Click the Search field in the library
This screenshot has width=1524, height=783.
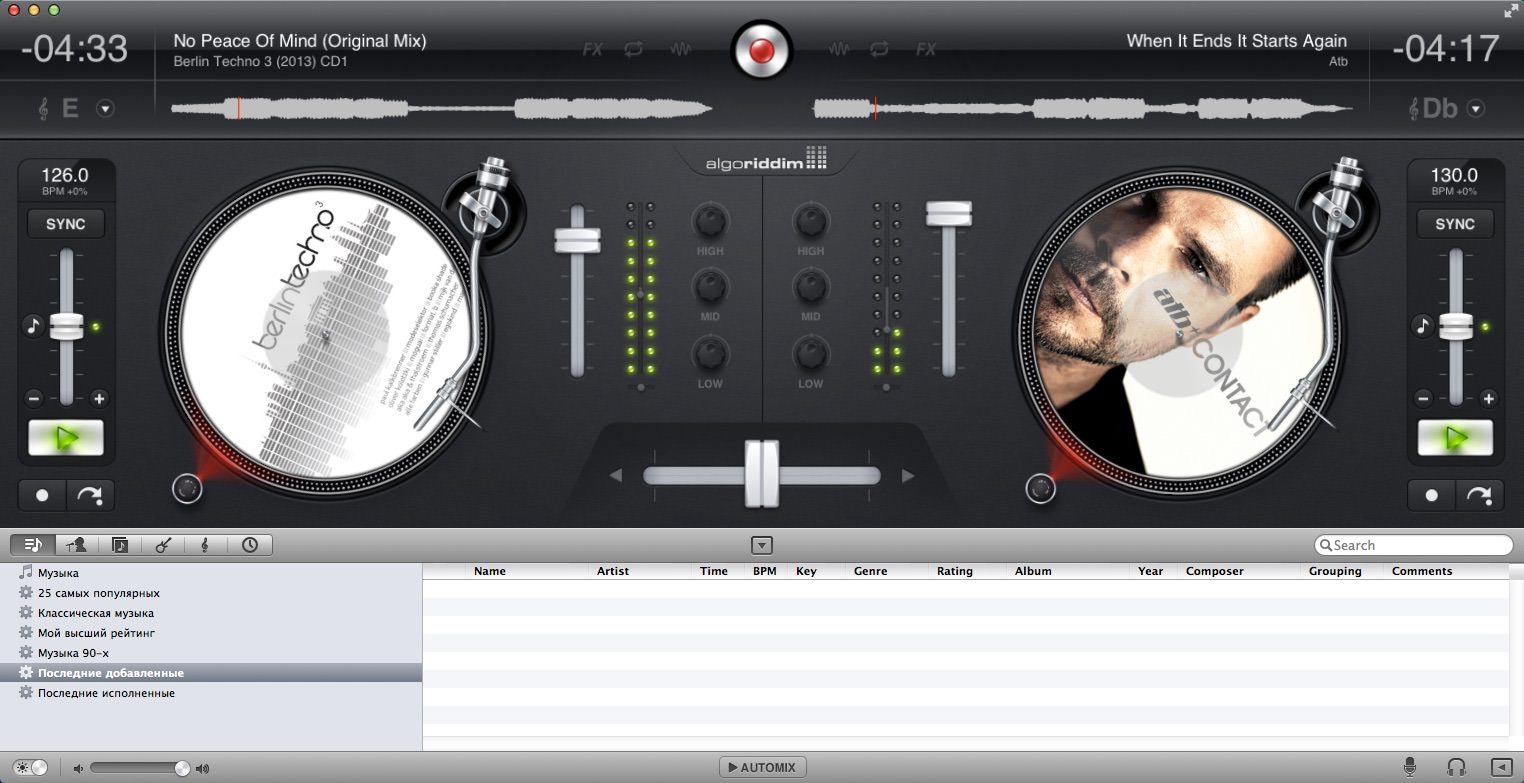(1413, 545)
